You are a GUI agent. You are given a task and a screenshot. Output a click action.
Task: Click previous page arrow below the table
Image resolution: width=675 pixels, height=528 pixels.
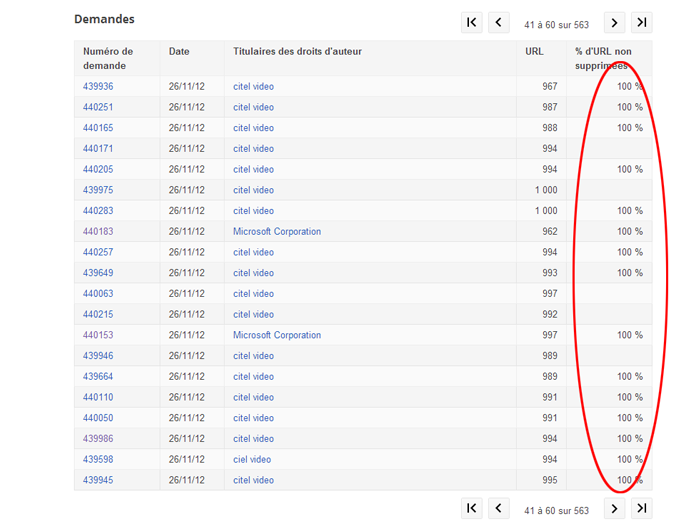pyautogui.click(x=499, y=509)
